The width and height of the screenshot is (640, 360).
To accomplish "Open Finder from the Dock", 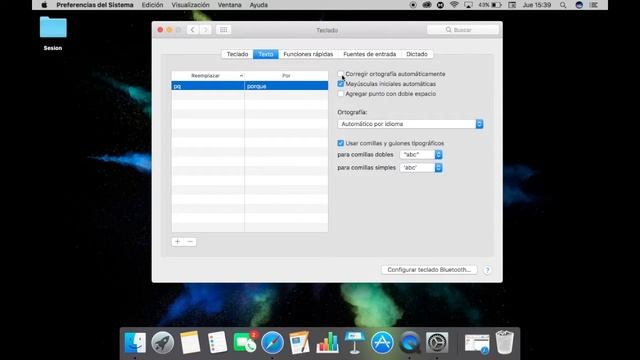I will click(x=135, y=342).
